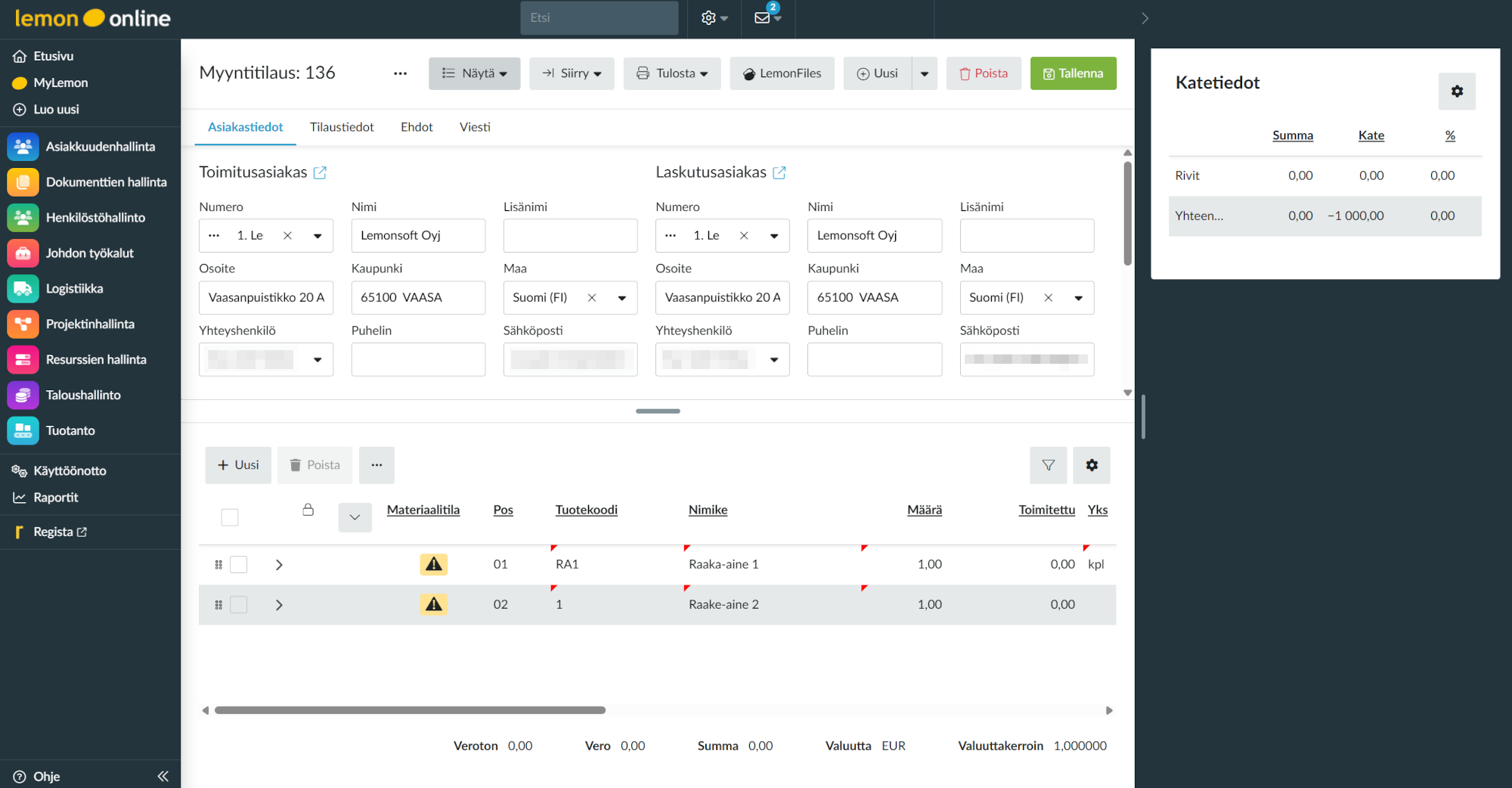Click the messages envelope icon
1512x788 pixels.
click(x=763, y=18)
